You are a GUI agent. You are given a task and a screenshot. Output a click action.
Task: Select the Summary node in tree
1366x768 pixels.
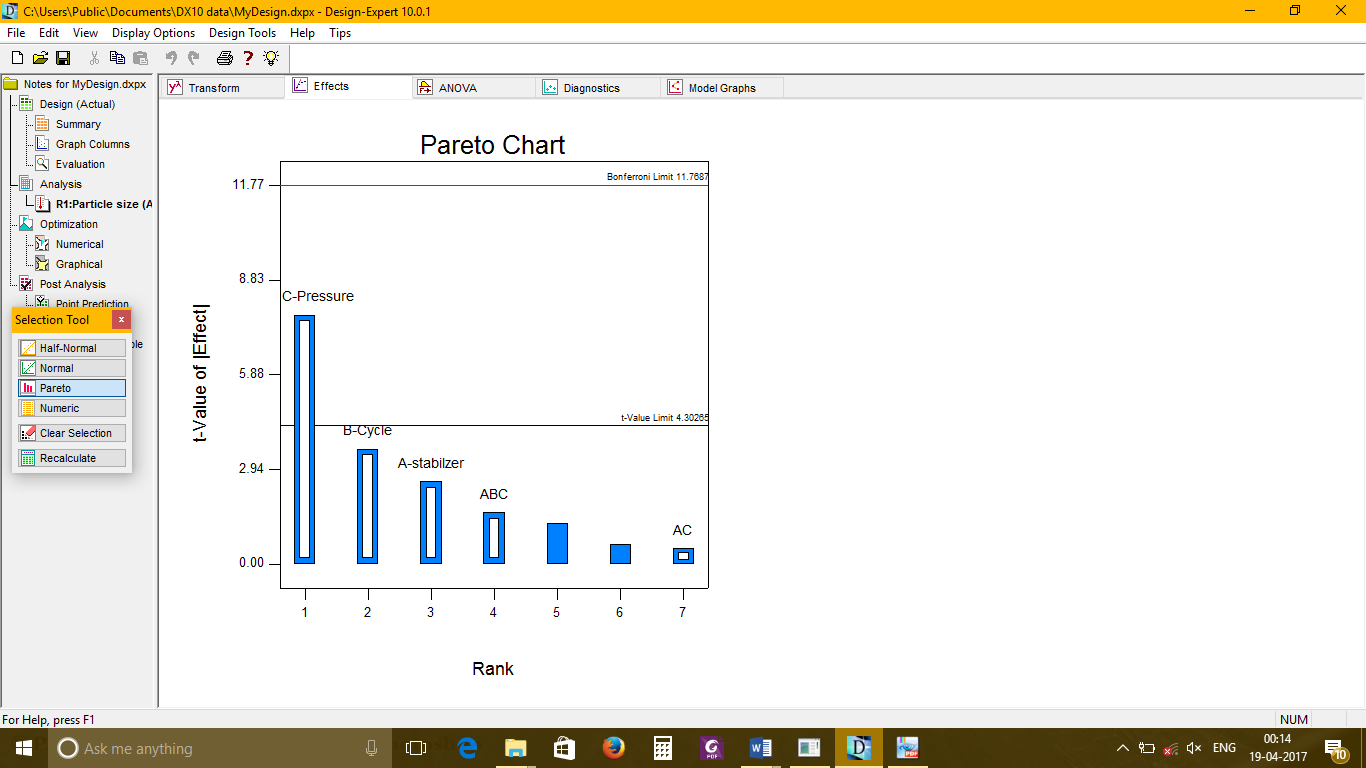pos(78,124)
